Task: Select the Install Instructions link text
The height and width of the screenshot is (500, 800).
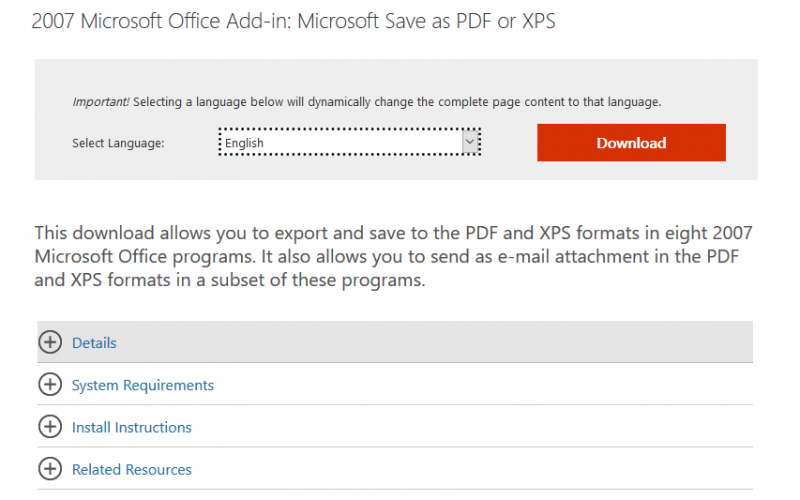Action: (x=131, y=428)
